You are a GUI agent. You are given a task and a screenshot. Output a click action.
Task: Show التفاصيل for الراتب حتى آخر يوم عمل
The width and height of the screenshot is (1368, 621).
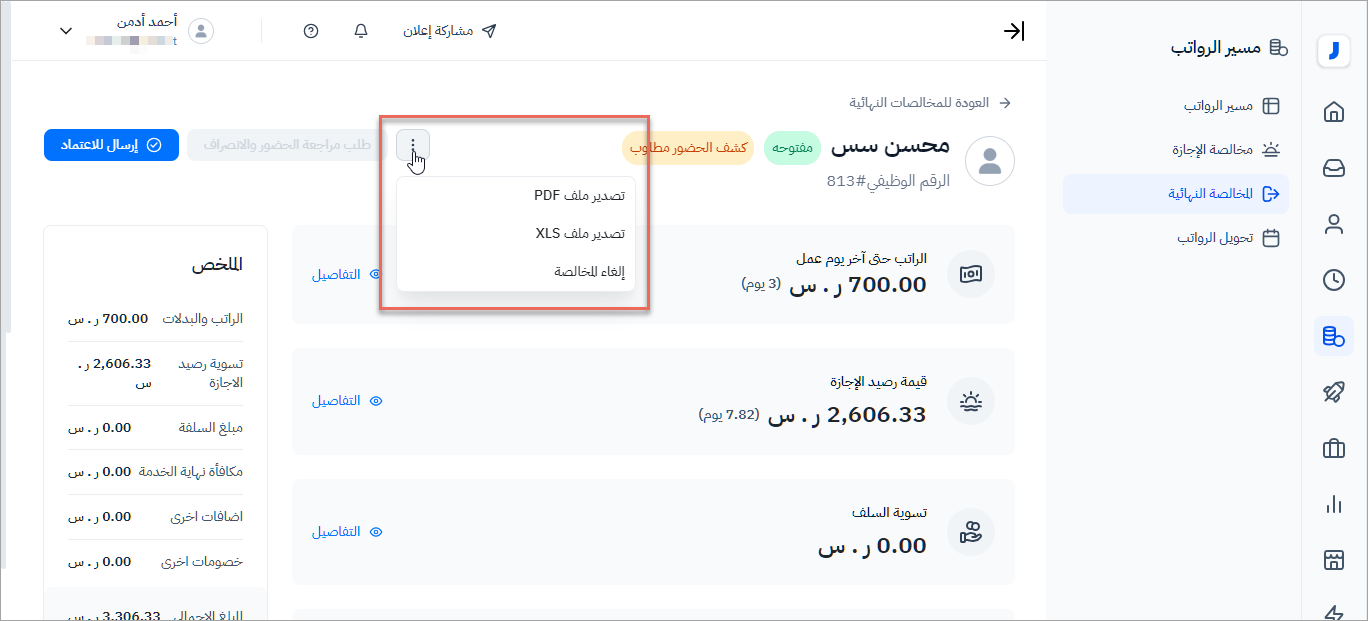click(x=346, y=274)
